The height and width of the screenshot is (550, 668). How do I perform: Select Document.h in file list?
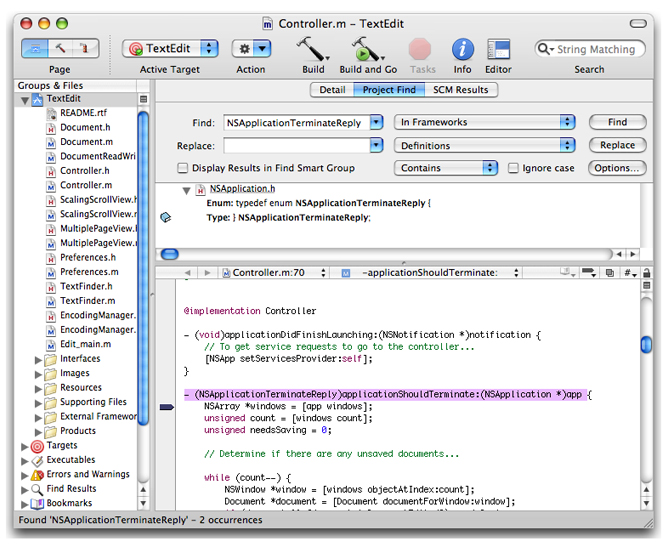coord(85,127)
